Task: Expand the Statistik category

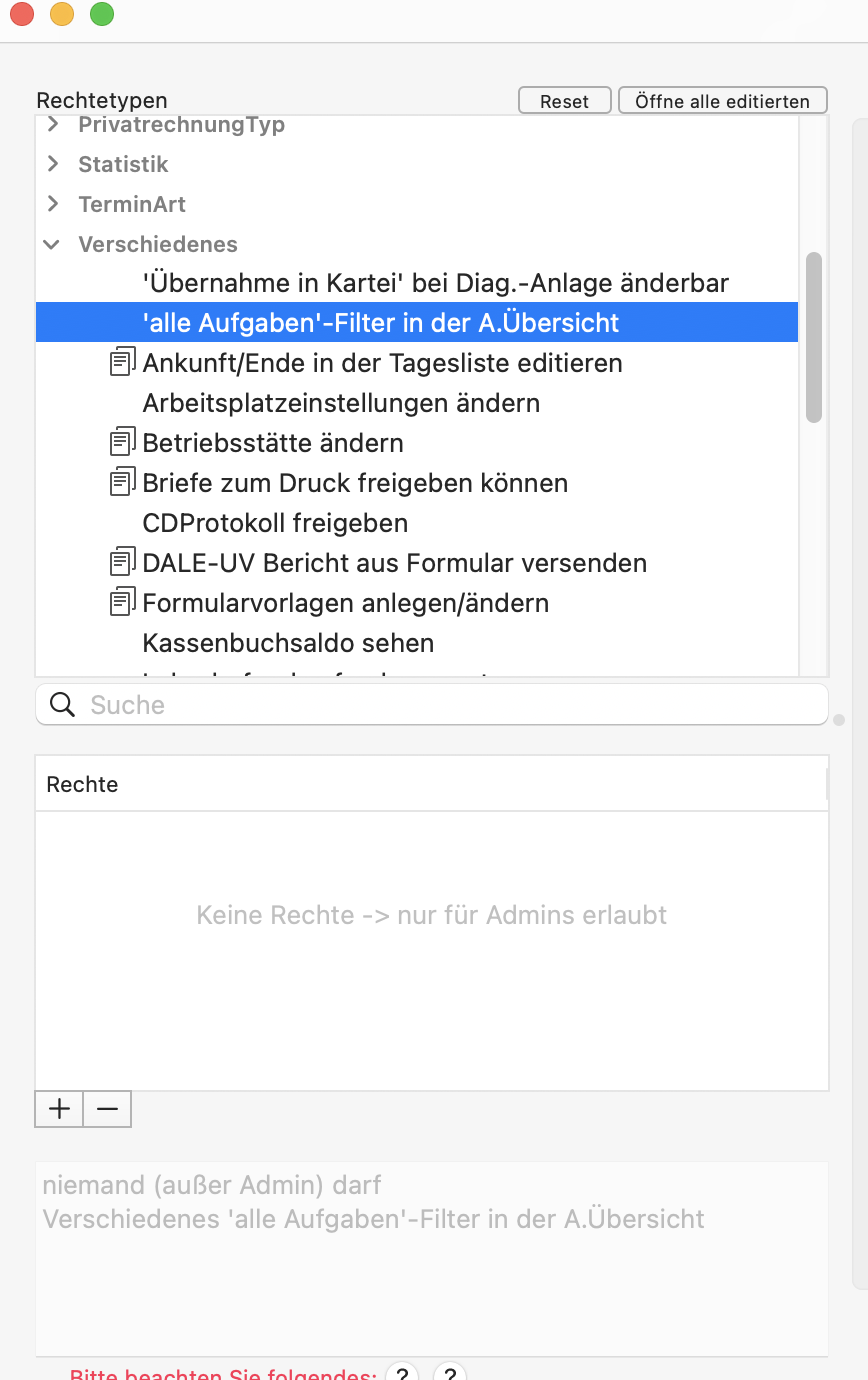Action: click(53, 164)
